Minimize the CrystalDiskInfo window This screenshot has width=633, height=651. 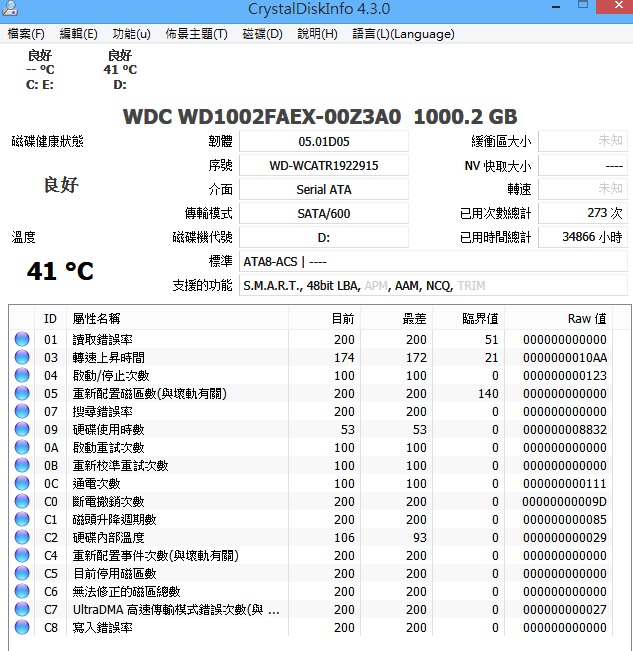coord(556,7)
